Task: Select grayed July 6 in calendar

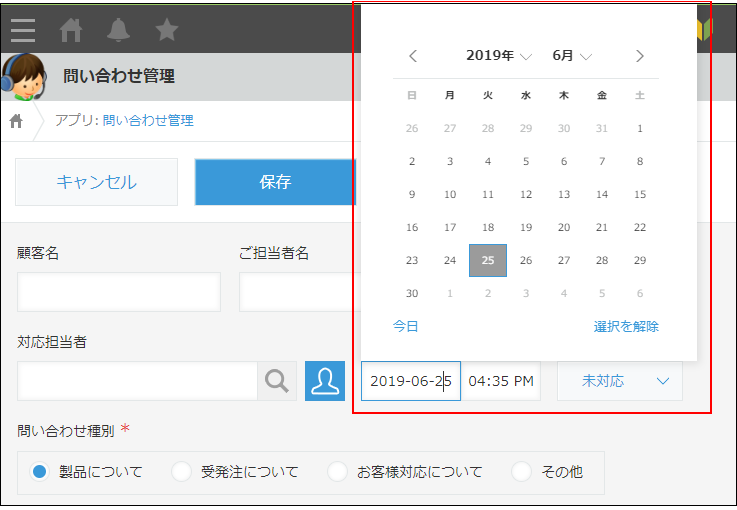Action: 640,293
